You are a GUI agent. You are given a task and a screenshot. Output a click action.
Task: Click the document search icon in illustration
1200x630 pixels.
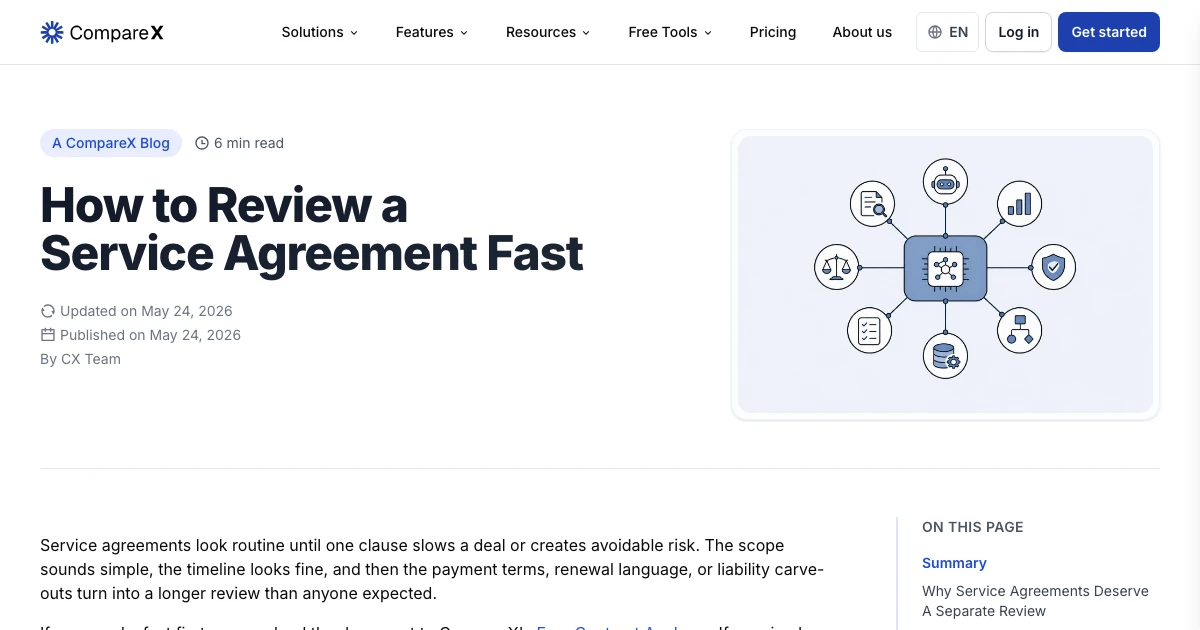pos(872,205)
